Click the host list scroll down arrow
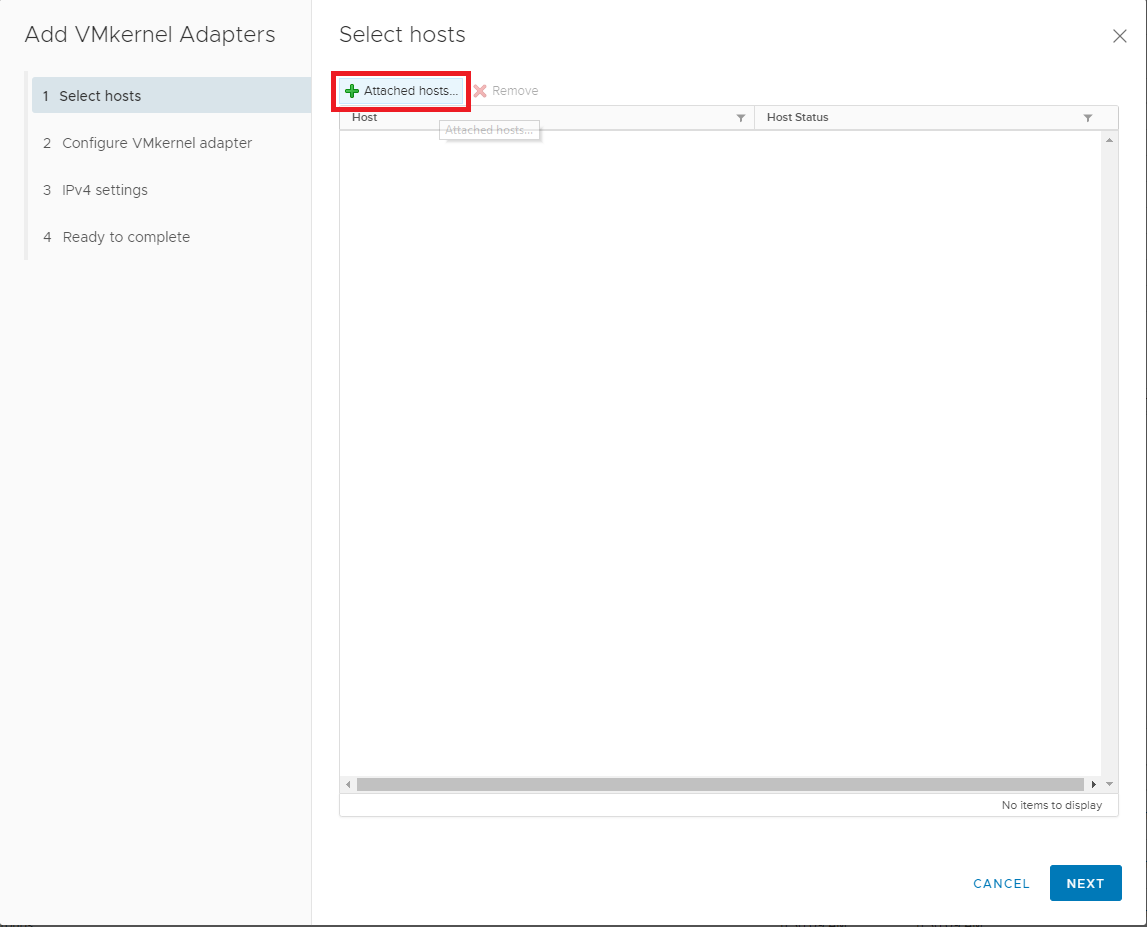 [1110, 785]
